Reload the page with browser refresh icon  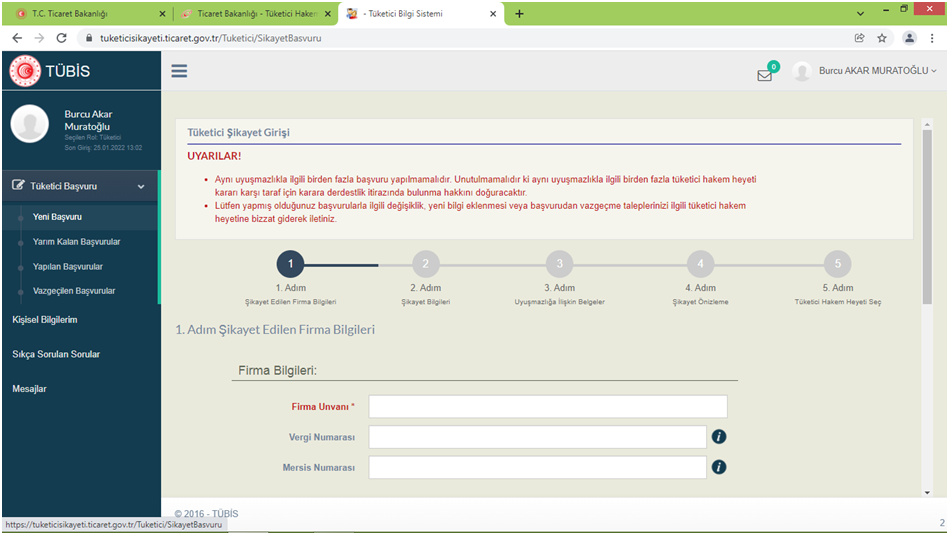click(x=61, y=38)
